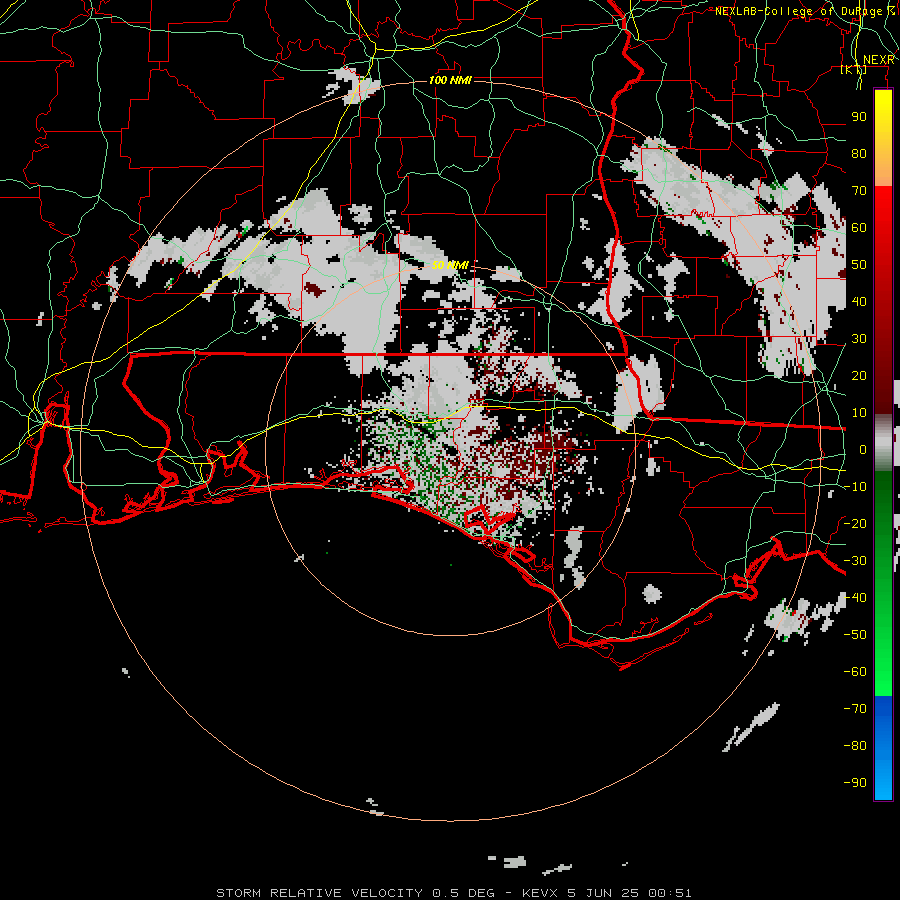Click the [KT] units label above color scale
Viewport: 900px width, 900px height.
click(x=854, y=69)
